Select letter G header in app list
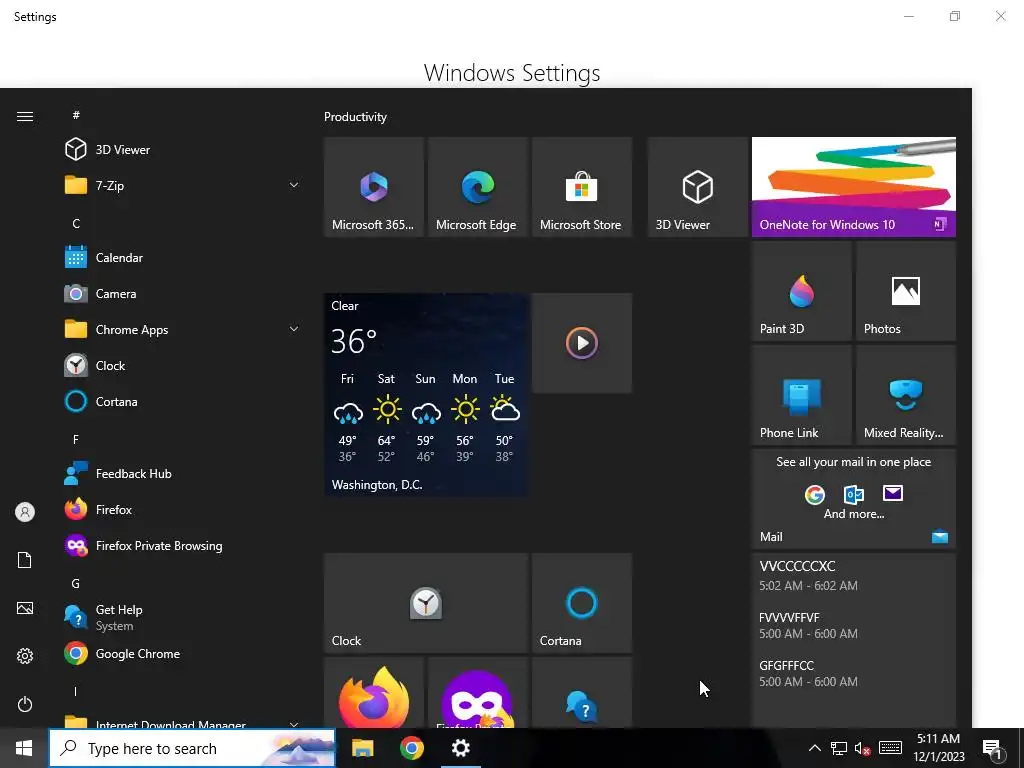 [x=76, y=584]
